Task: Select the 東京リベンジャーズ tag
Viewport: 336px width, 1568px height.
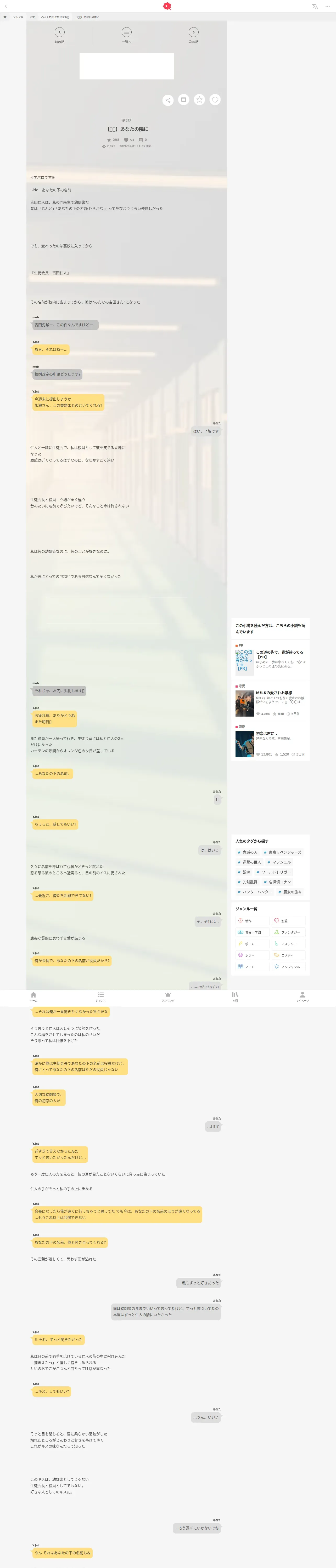Action: coord(282,852)
